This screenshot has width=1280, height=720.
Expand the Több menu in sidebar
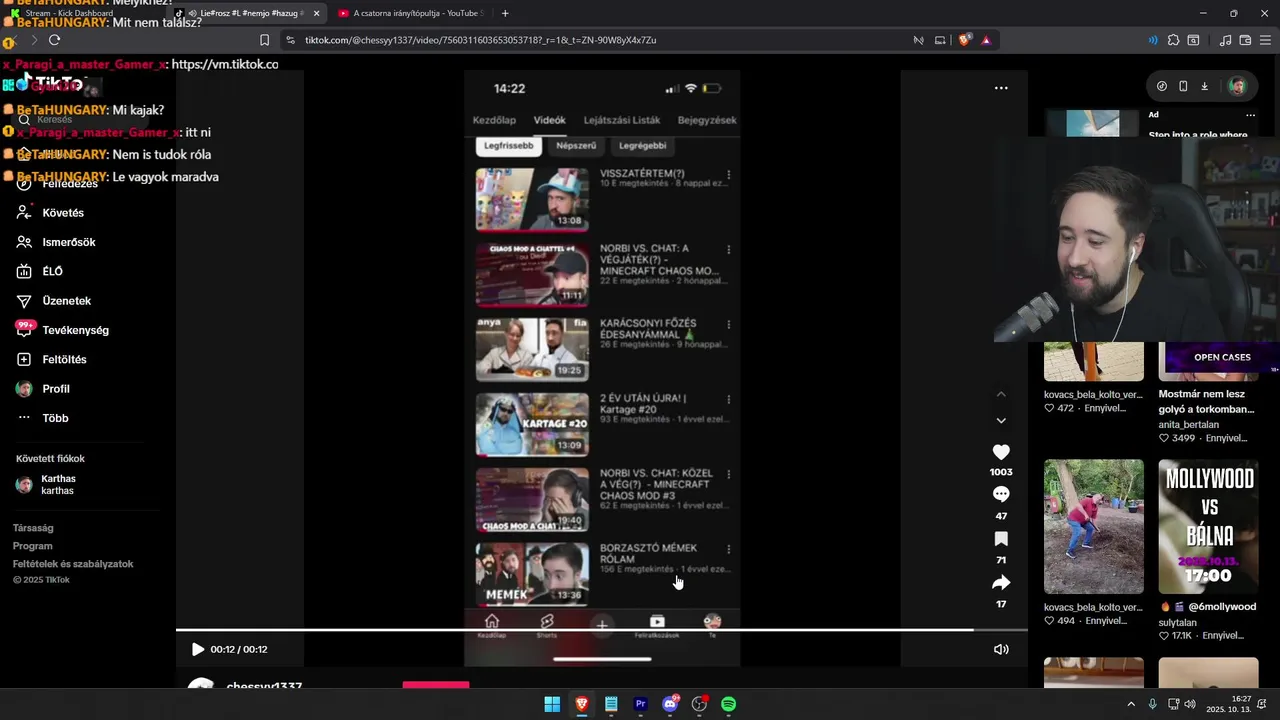(x=55, y=418)
